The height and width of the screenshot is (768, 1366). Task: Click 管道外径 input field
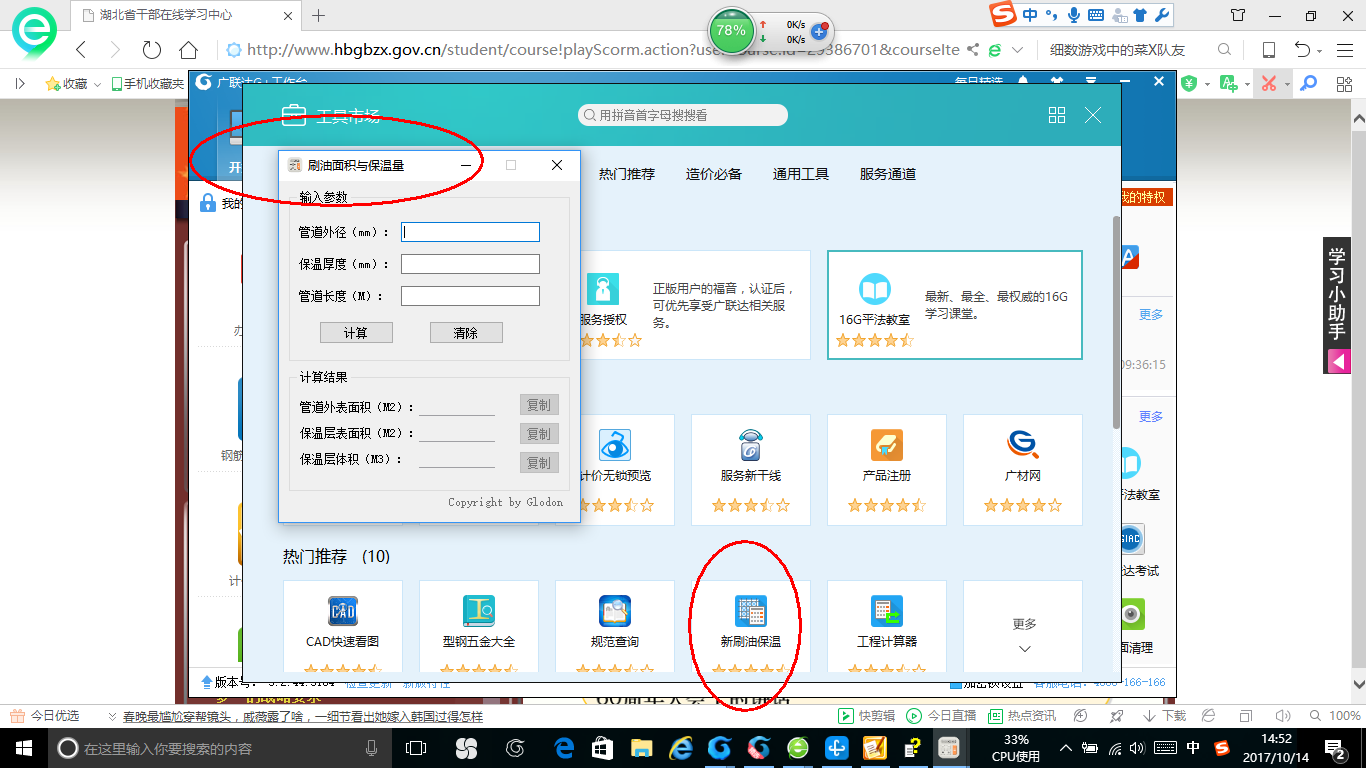tap(470, 232)
